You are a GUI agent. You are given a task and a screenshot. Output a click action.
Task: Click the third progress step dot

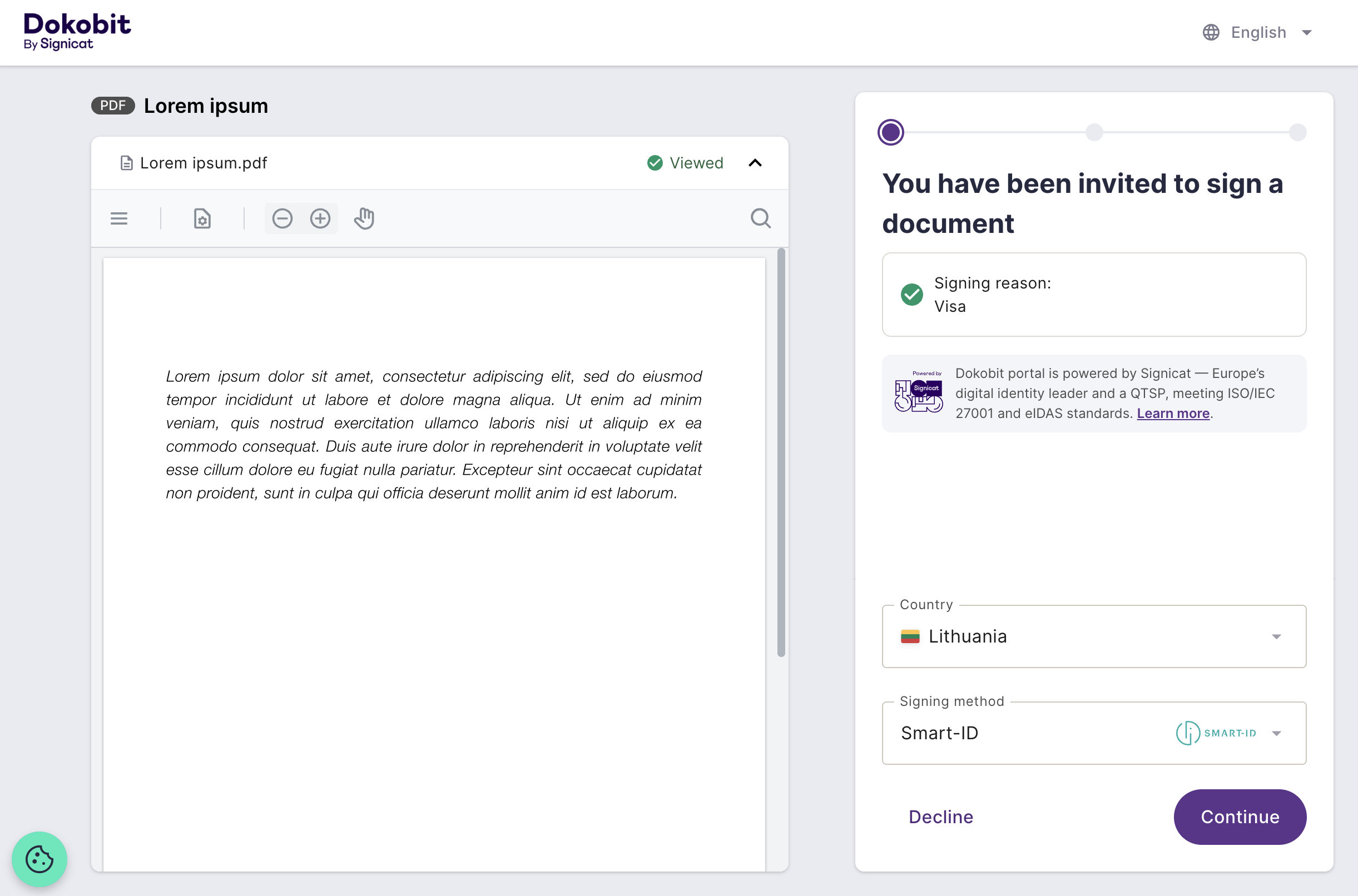tap(1297, 133)
